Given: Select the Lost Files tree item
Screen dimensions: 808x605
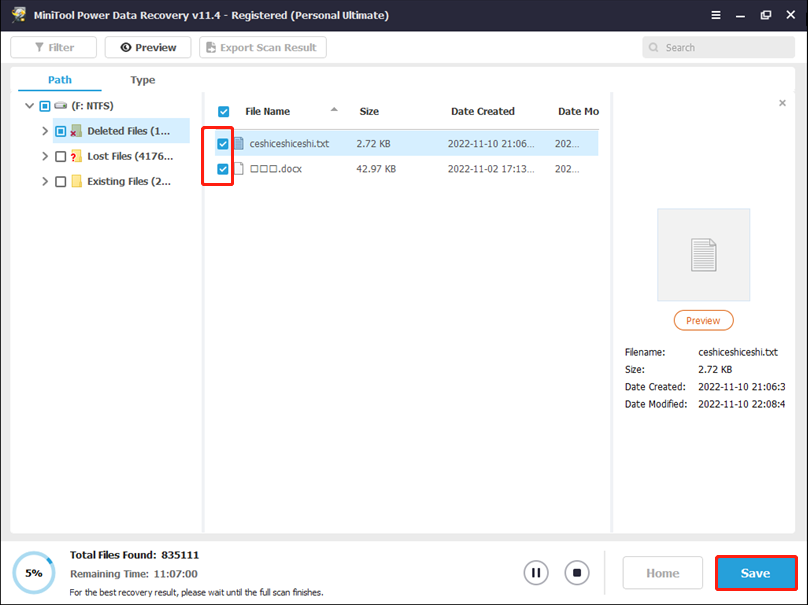Looking at the screenshot, I should [x=130, y=156].
